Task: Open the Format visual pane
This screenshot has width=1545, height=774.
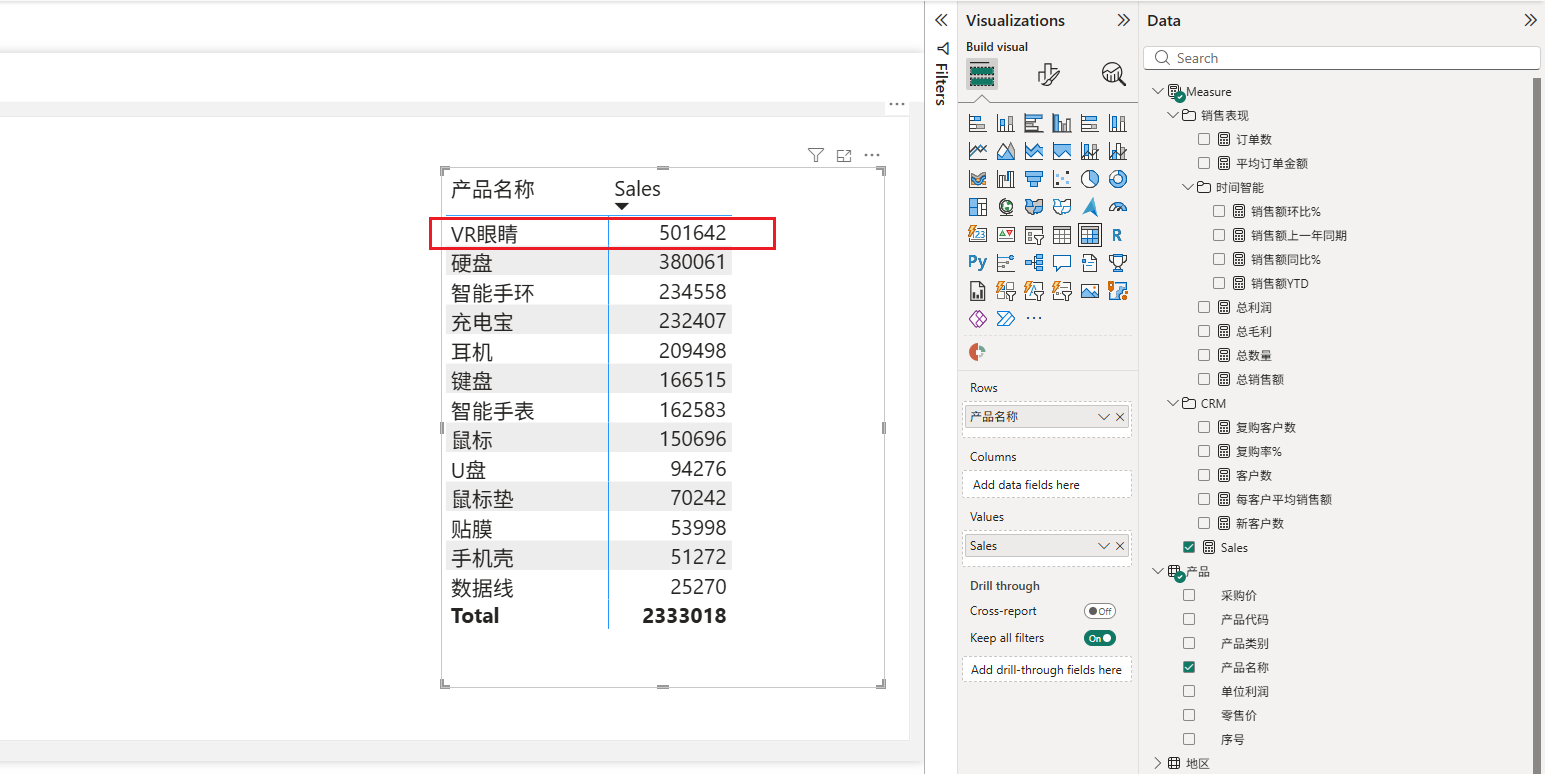Action: 1048,74
